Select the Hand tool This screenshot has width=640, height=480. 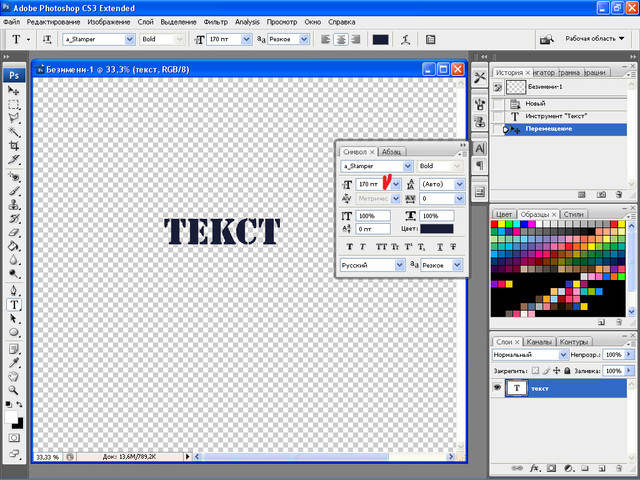coord(13,376)
